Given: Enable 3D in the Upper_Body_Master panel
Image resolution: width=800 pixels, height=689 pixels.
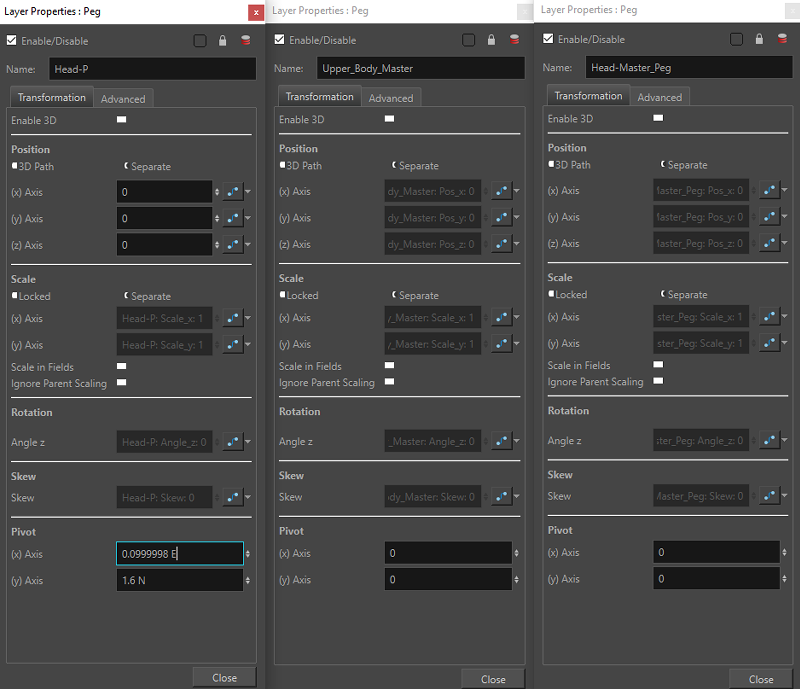Looking at the screenshot, I should [x=389, y=120].
